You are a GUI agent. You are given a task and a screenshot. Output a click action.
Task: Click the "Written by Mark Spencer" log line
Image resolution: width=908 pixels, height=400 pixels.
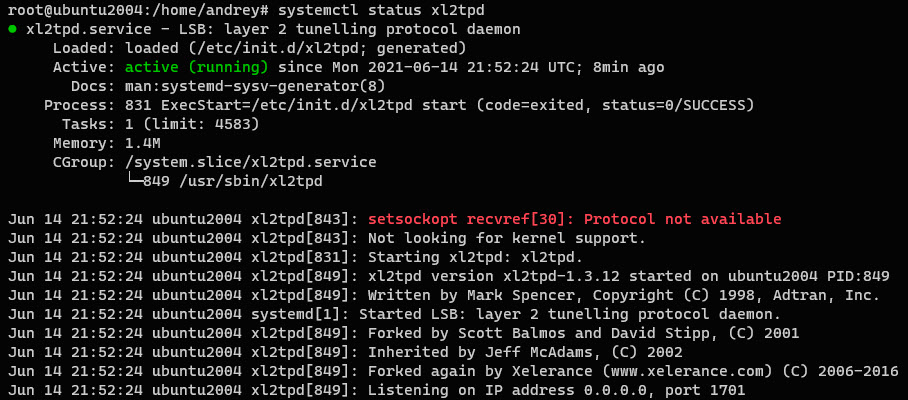click(600, 295)
